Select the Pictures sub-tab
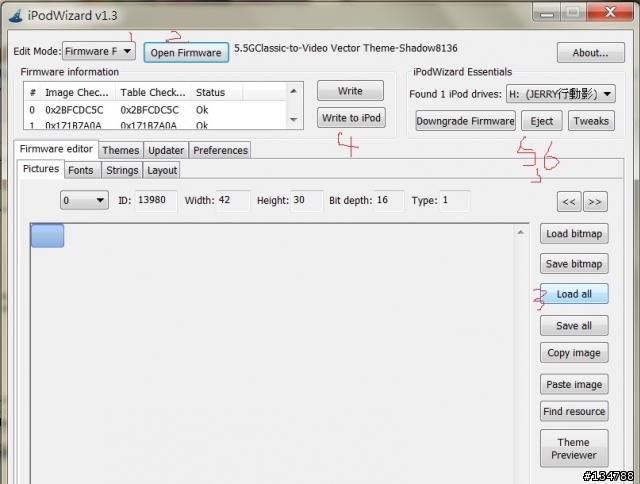The width and height of the screenshot is (640, 484). coord(41,169)
